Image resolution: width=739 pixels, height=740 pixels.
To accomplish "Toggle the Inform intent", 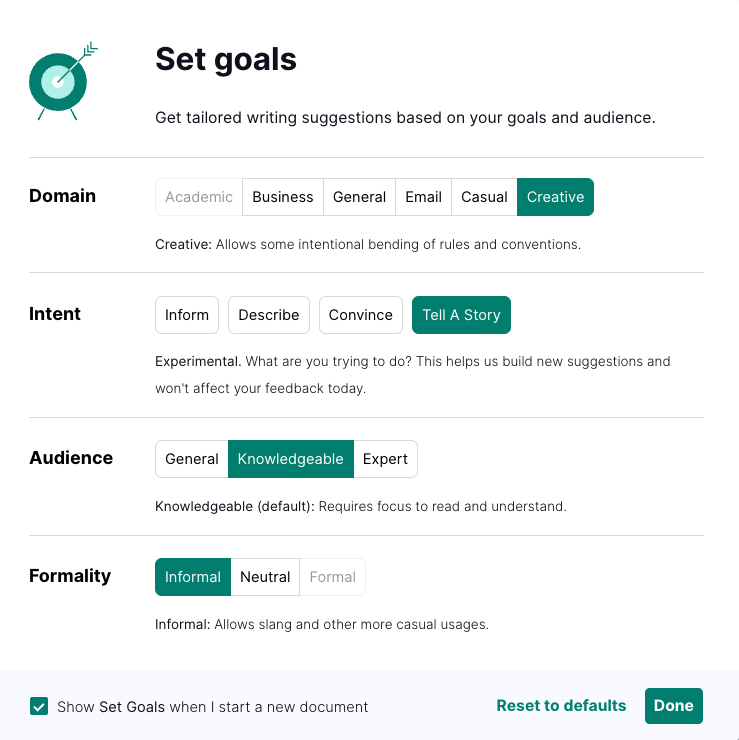I will coord(187,315).
